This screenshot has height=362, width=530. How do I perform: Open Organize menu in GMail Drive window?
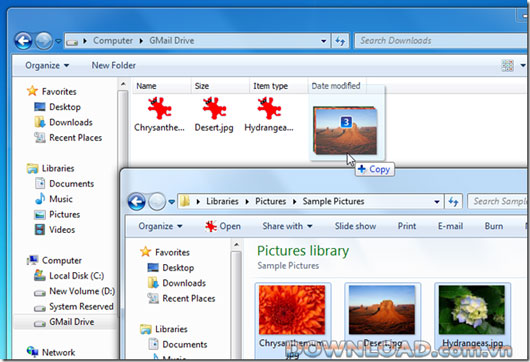pyautogui.click(x=47, y=65)
